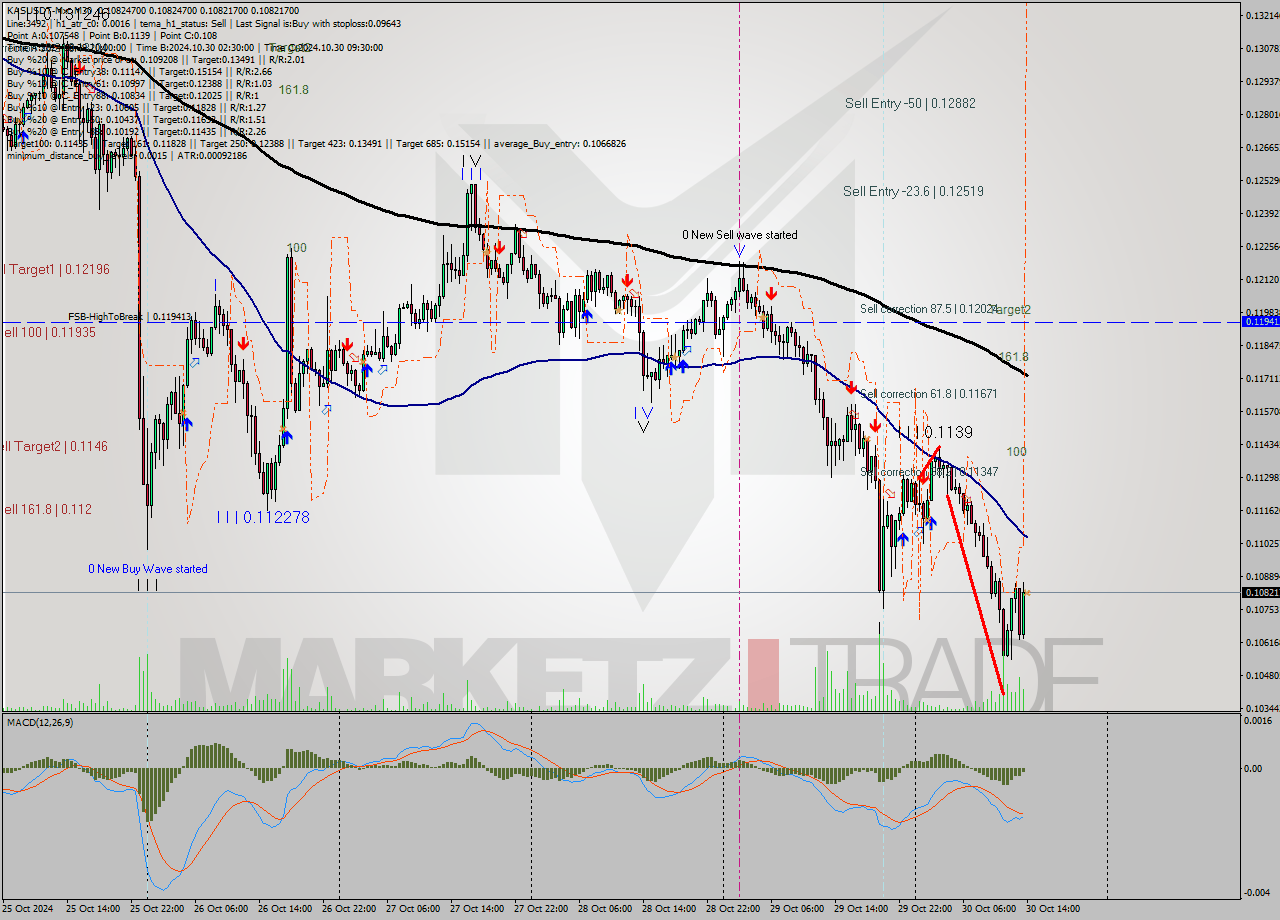Click the 'Time B:2024.10.30 02:30:00' info text
The height and width of the screenshot is (920, 1280).
click(x=195, y=47)
